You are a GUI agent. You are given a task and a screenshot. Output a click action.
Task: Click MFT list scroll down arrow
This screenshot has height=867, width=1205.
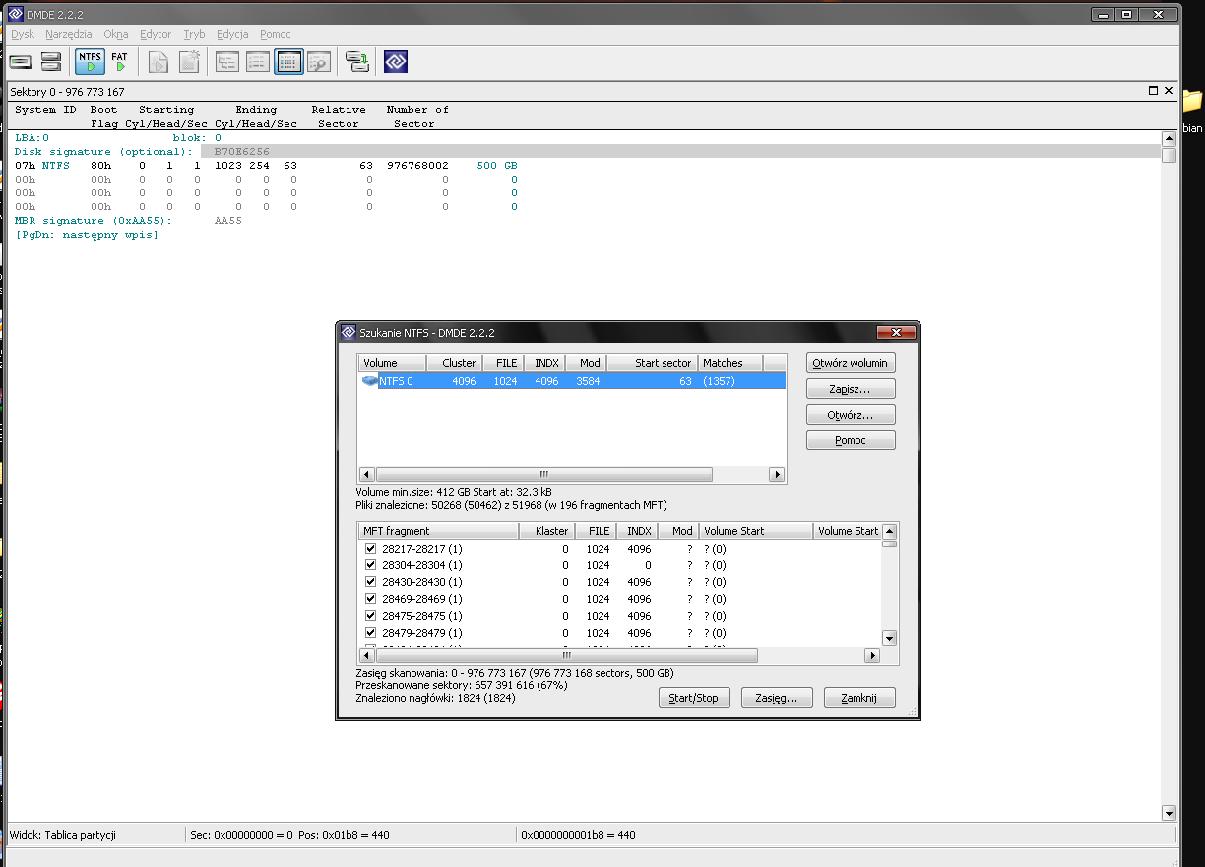click(890, 638)
